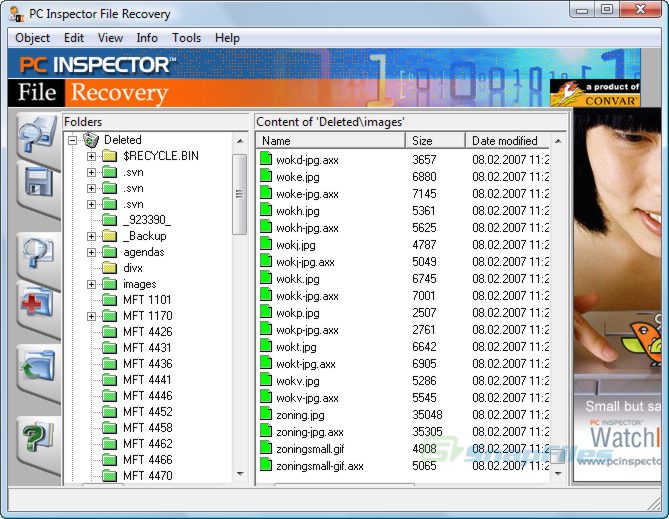Click the folder icon of $RECYCLE.BIN

click(x=110, y=156)
